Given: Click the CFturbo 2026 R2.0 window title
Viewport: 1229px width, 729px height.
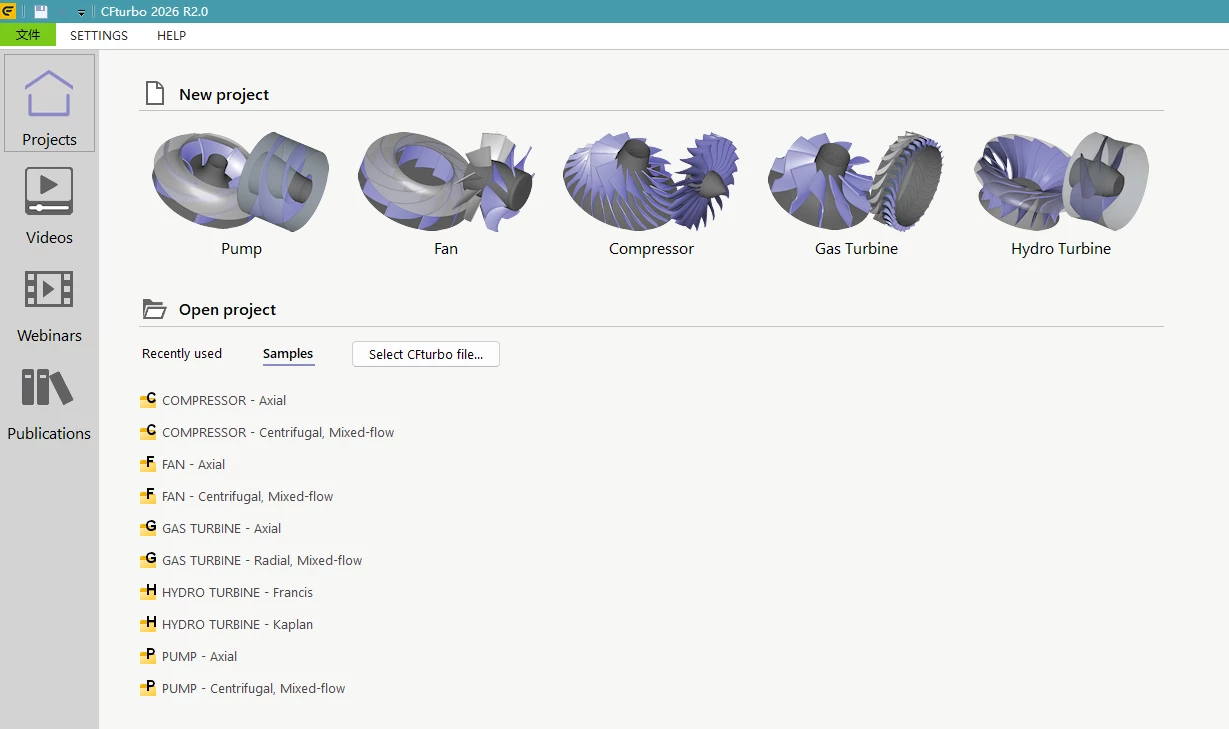Looking at the screenshot, I should 154,12.
